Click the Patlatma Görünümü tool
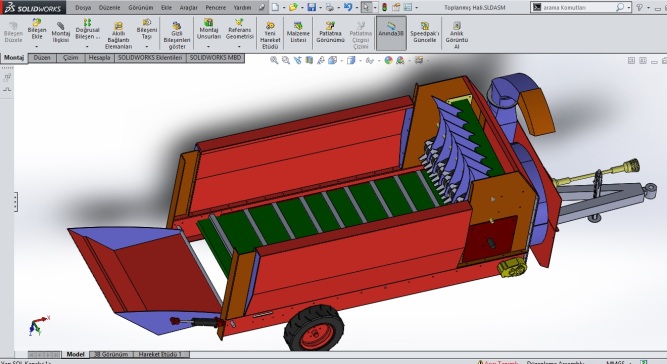 (x=330, y=32)
